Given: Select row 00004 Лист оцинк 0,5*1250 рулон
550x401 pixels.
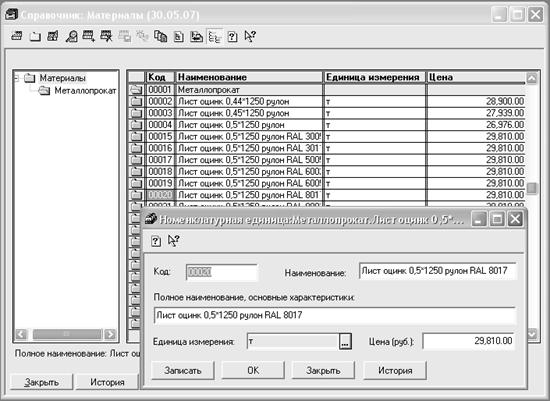Looking at the screenshot, I should click(x=326, y=125).
